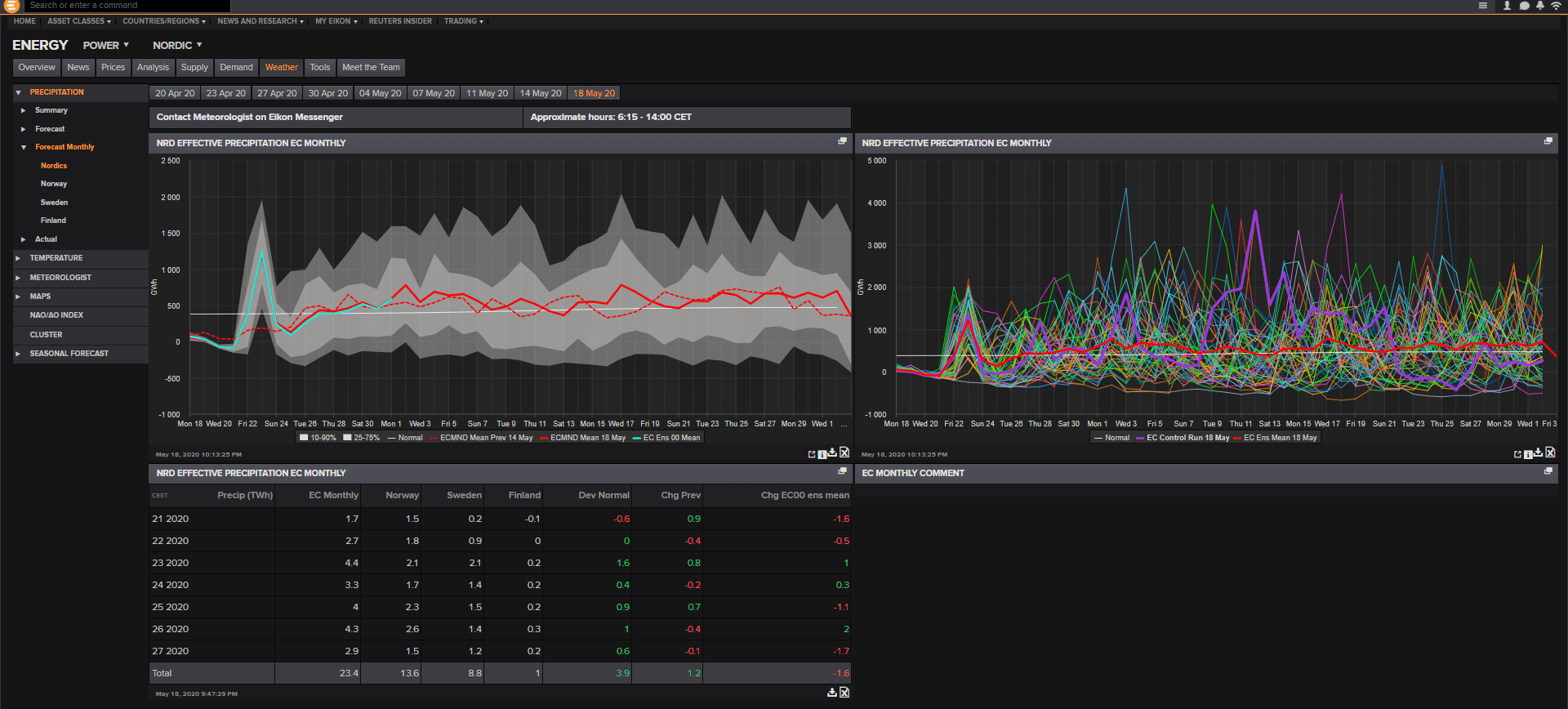This screenshot has width=1568, height=709.
Task: Expand the TEMPERATURE section in the sidebar
Action: click(56, 258)
